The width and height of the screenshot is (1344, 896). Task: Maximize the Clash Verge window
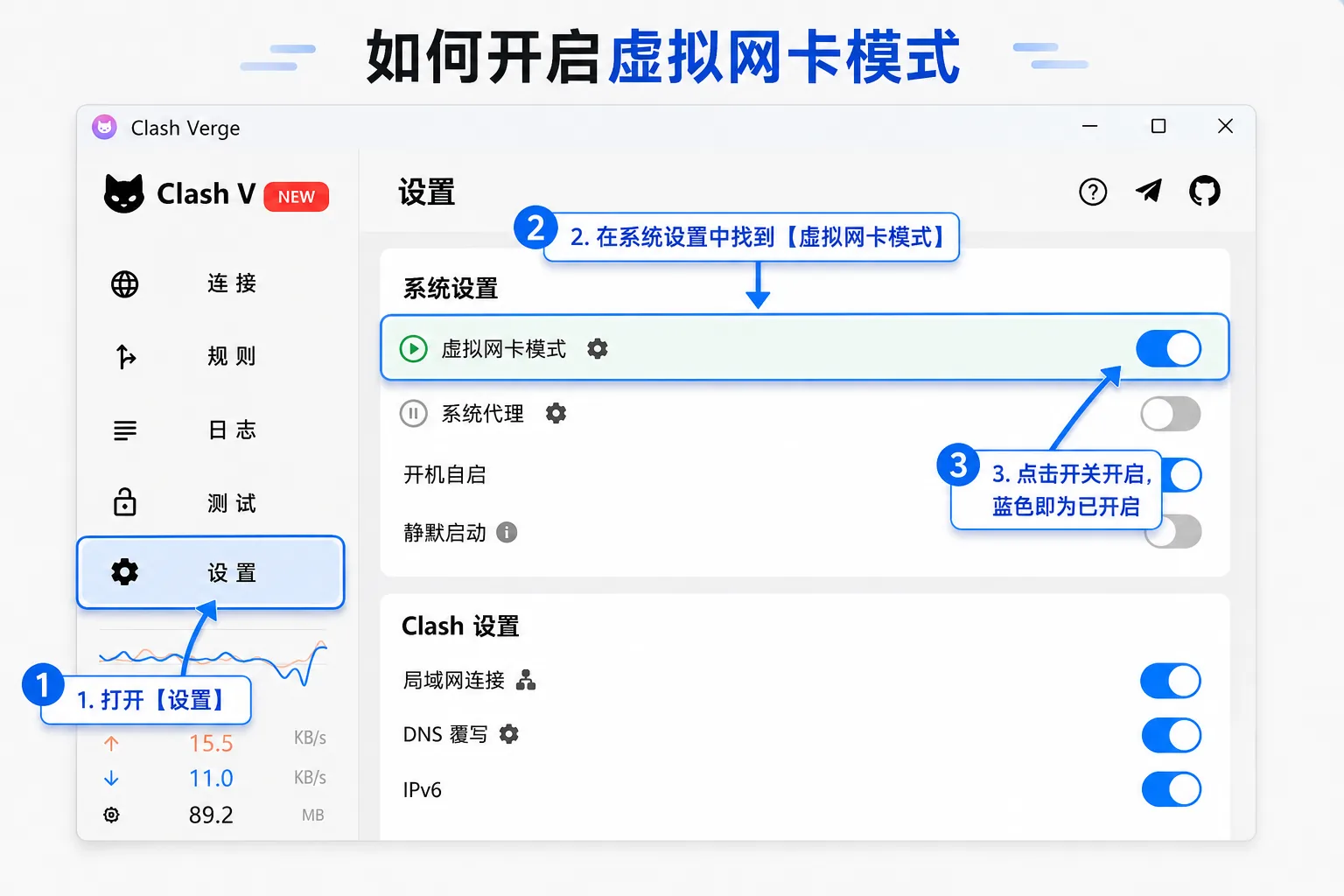point(1158,126)
